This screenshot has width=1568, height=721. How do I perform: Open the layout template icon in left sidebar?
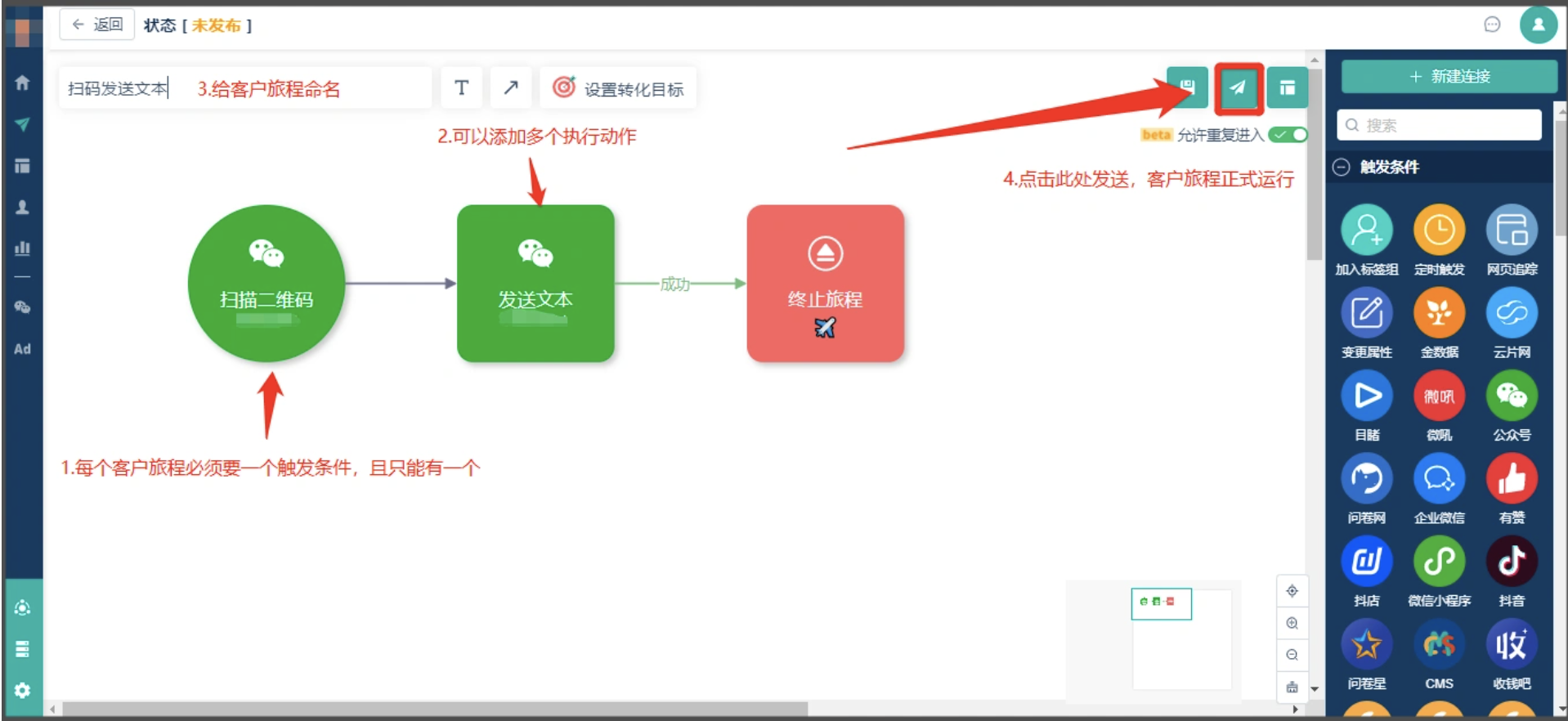click(x=22, y=166)
